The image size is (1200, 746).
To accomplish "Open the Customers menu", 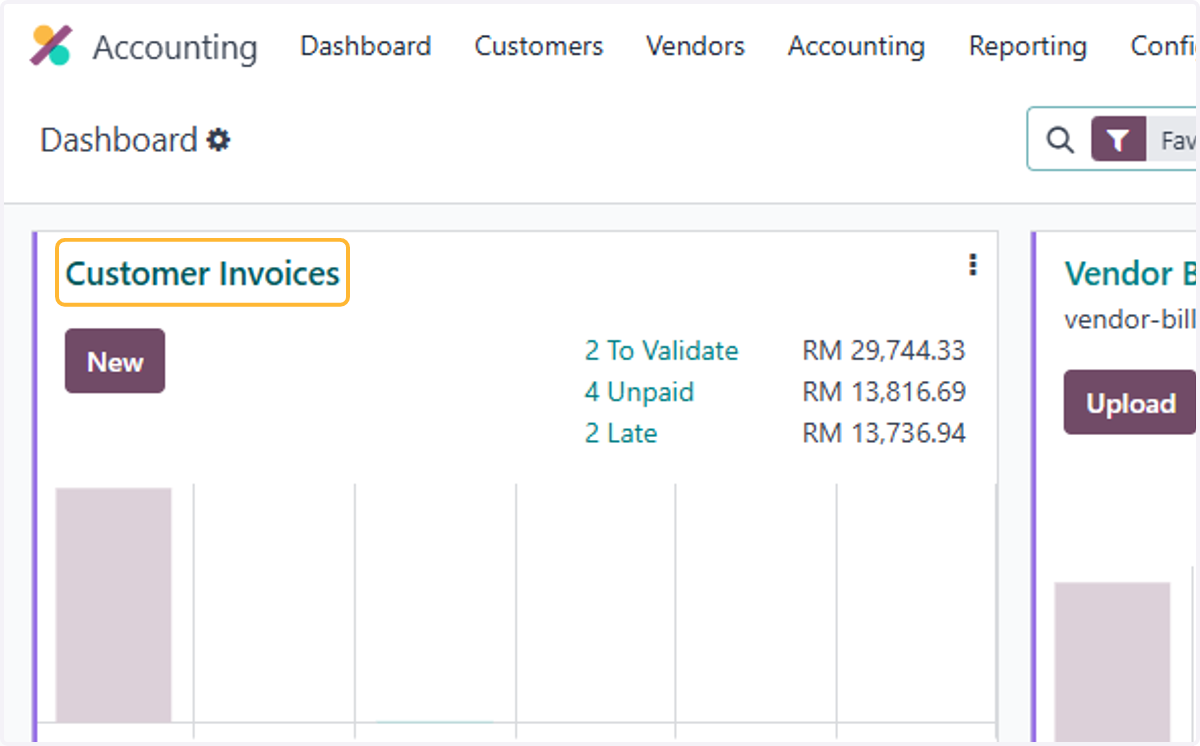I will click(x=539, y=46).
